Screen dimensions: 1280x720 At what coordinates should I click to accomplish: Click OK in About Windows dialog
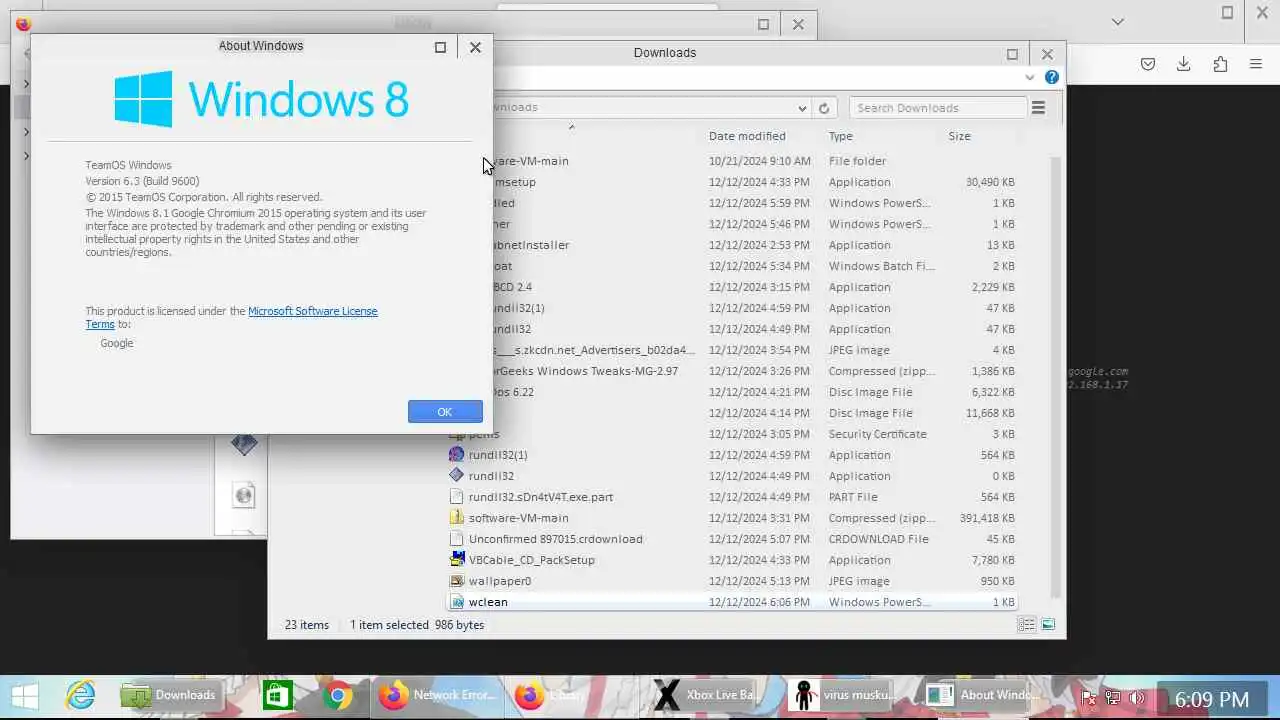pyautogui.click(x=445, y=412)
